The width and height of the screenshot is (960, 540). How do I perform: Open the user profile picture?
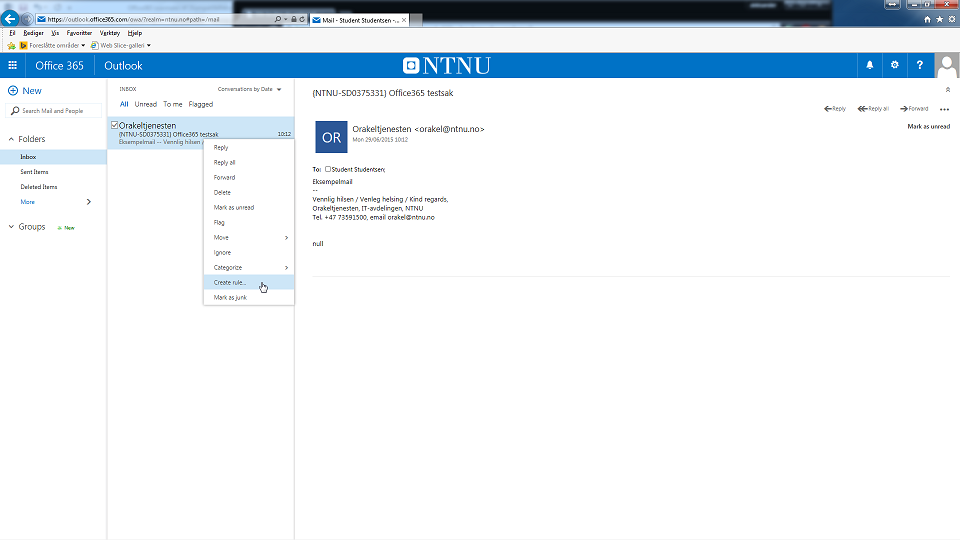point(947,66)
